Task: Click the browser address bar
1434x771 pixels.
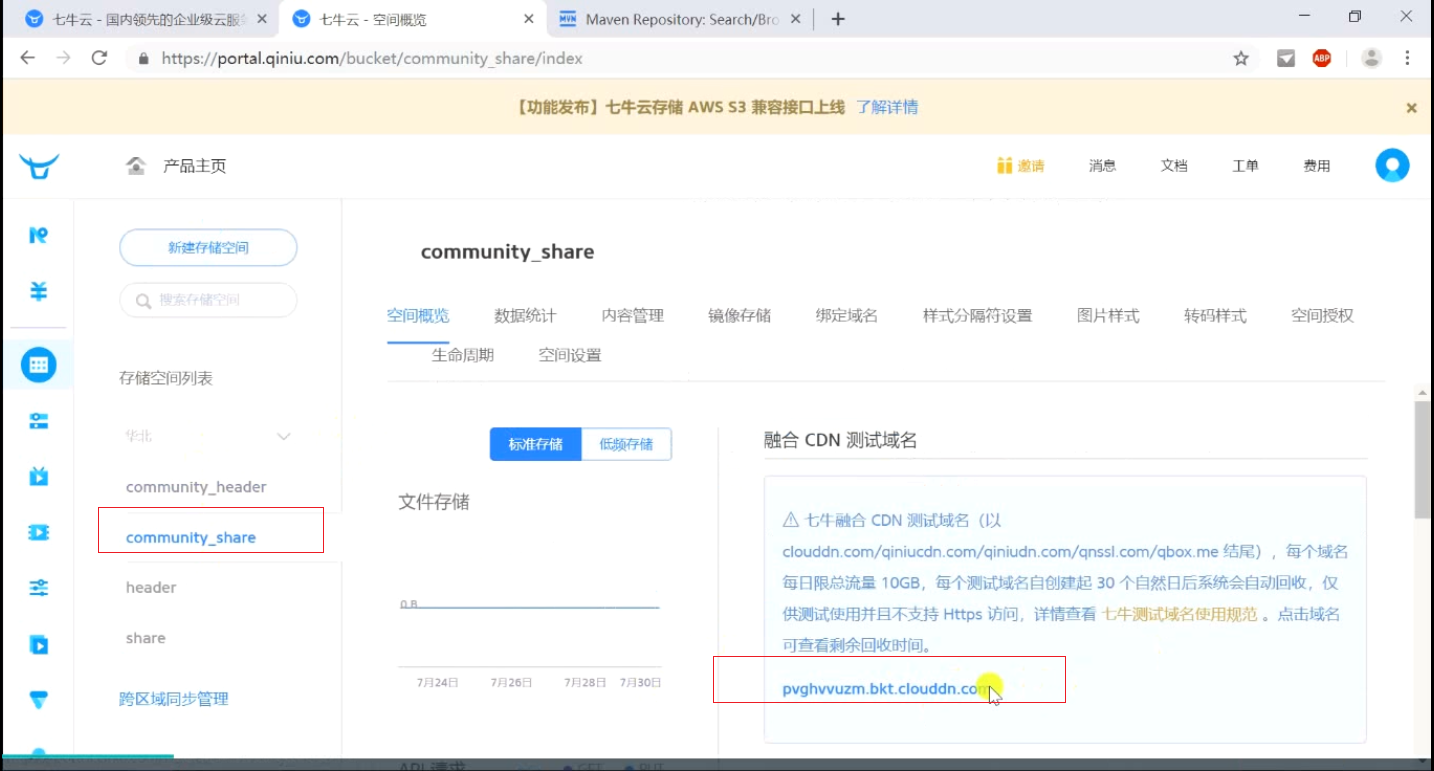Action: [690, 58]
